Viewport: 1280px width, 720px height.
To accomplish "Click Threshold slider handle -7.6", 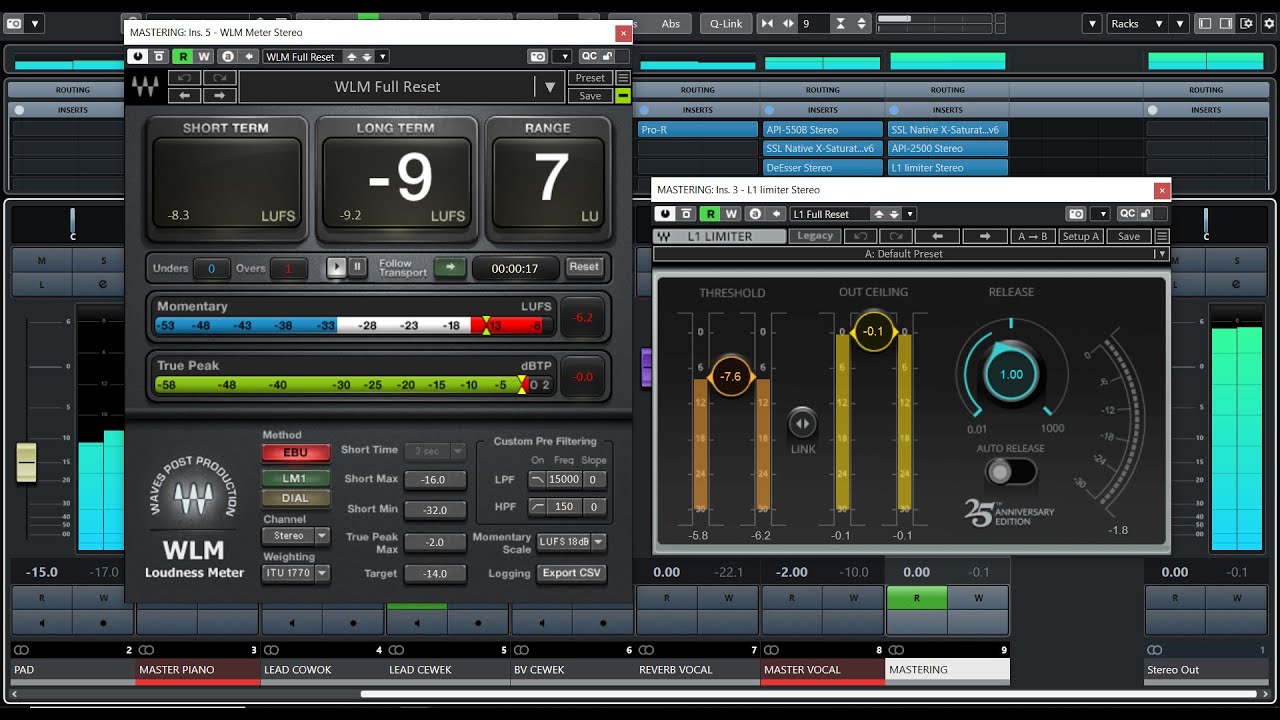I will (731, 376).
